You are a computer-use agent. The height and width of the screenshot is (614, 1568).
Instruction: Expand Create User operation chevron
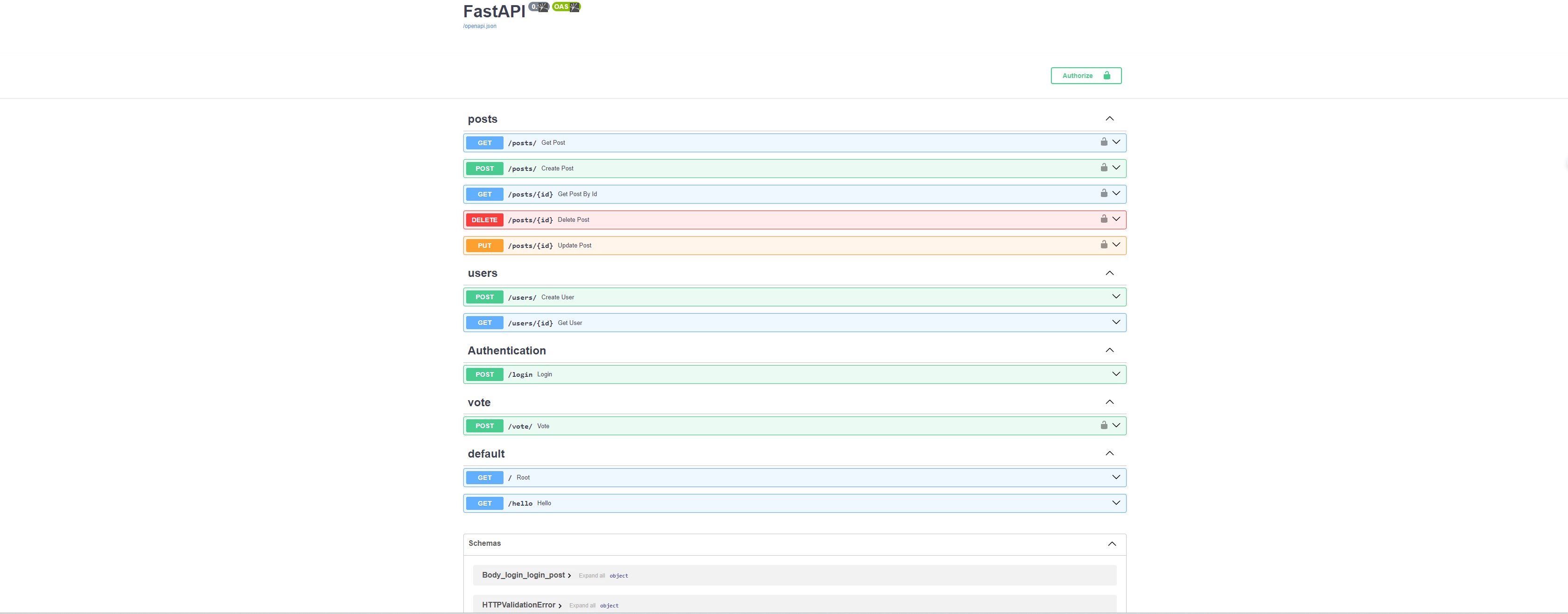pyautogui.click(x=1116, y=296)
